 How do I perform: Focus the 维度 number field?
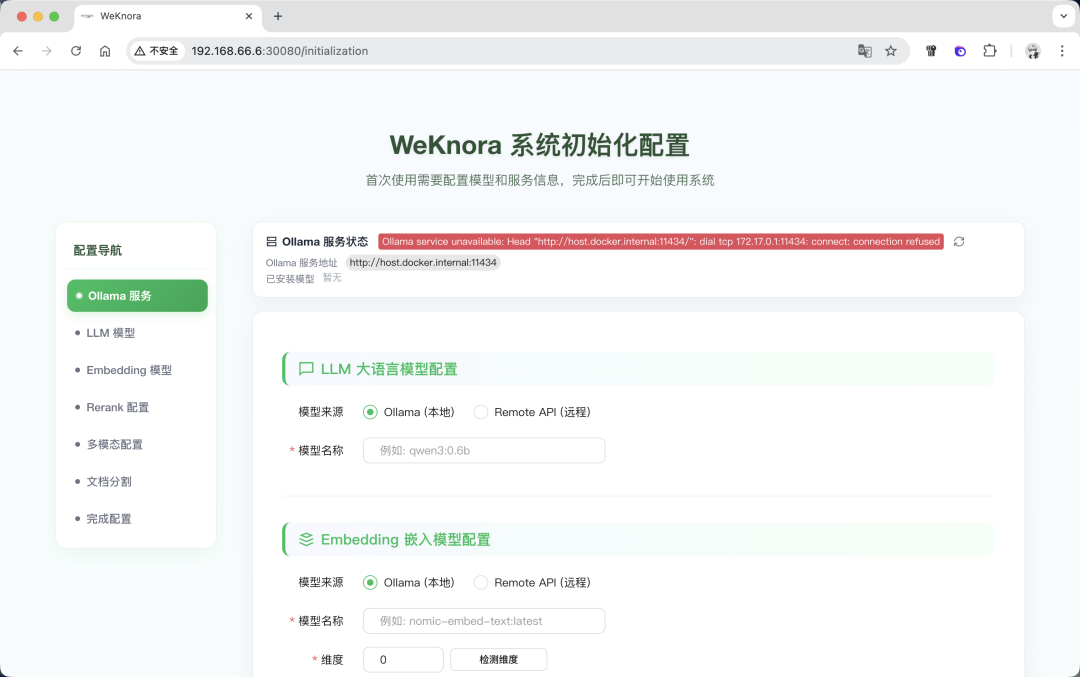(x=403, y=660)
